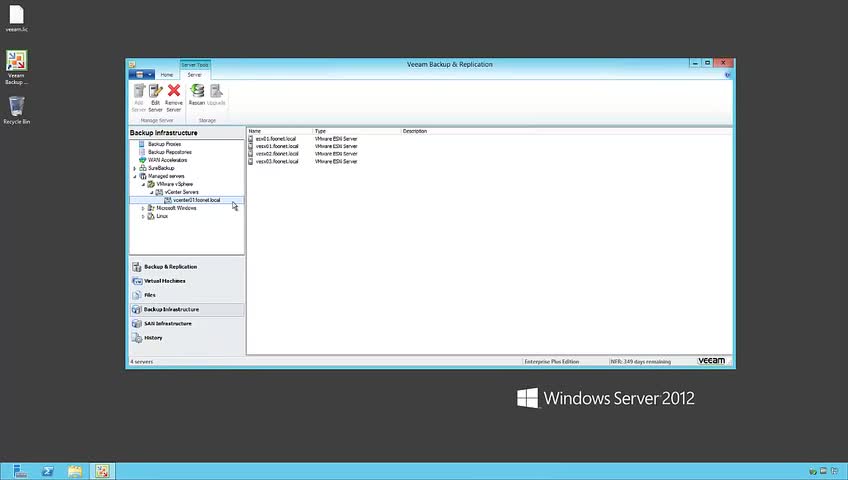Viewport: 848px width, 480px height.
Task: Select Backup Repositories in the tree
Action: coord(170,152)
